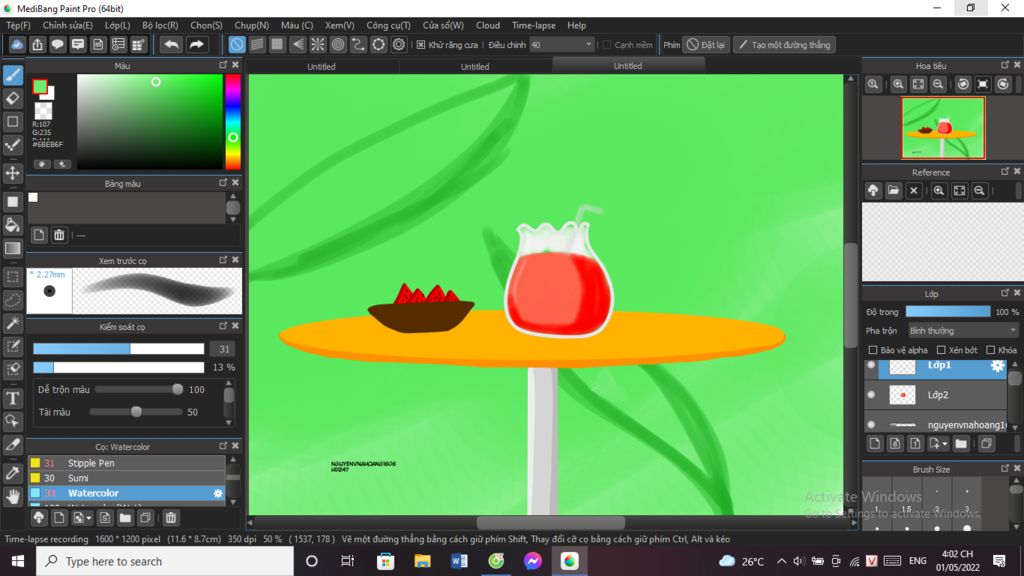The width and height of the screenshot is (1024, 576).
Task: Click the Undo arrow in toolbar
Action: tap(171, 44)
